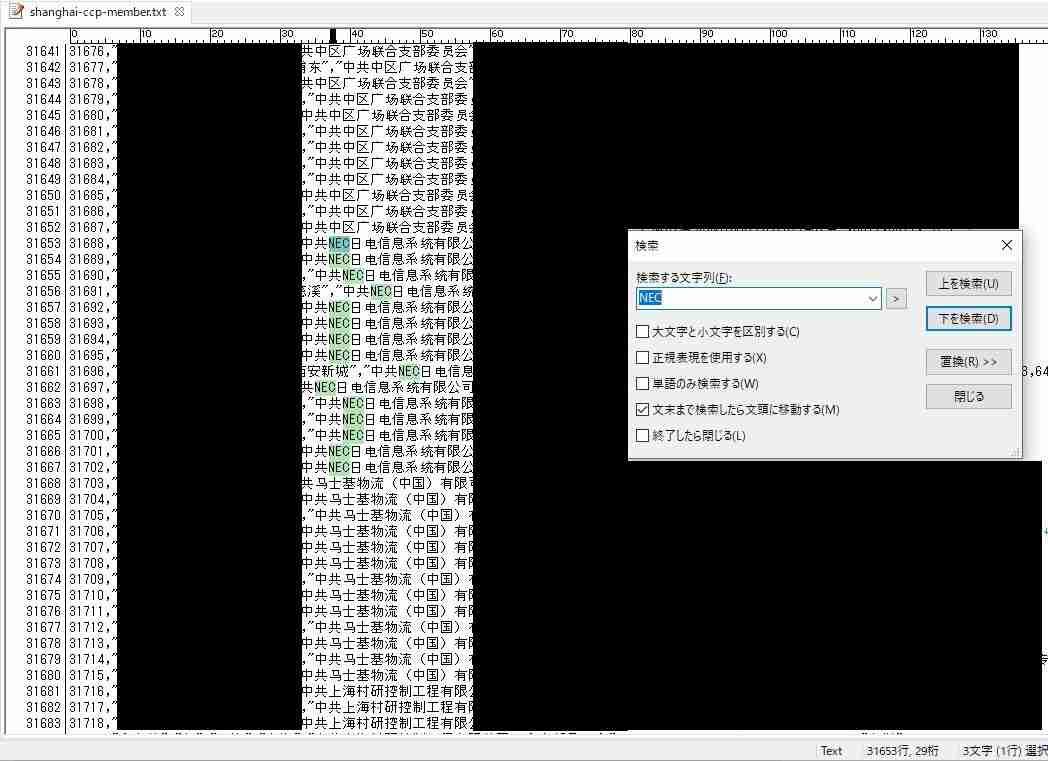The image size is (1048, 761).
Task: Click line number 31683
Action: (x=43, y=723)
